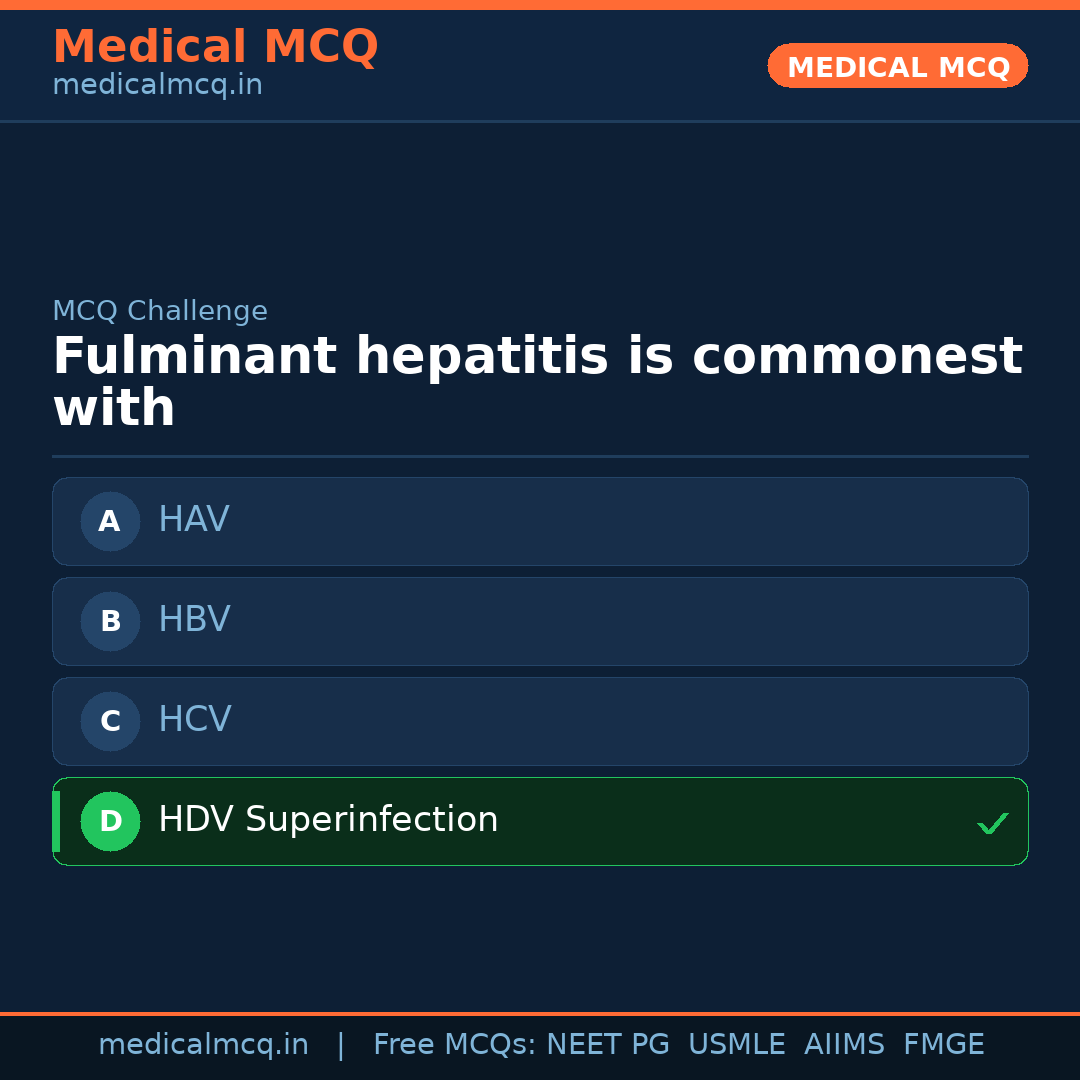
Task: Click NEET PG in the footer
Action: tap(608, 1045)
